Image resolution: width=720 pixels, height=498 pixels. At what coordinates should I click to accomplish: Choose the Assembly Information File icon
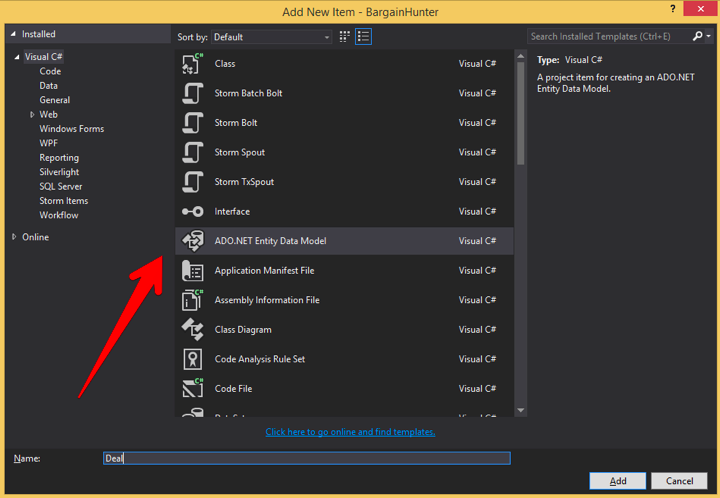point(192,300)
